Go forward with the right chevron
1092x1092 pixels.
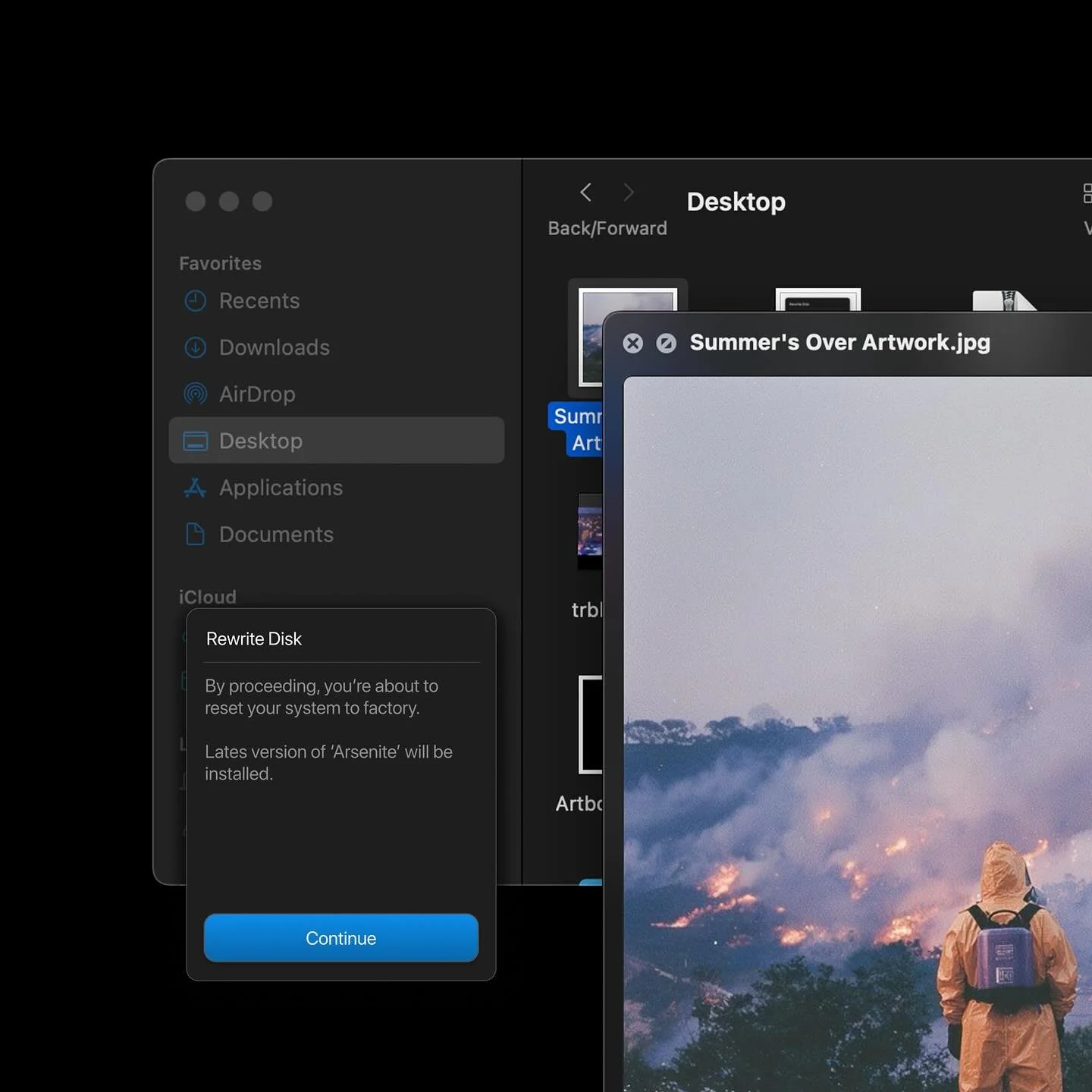[628, 193]
